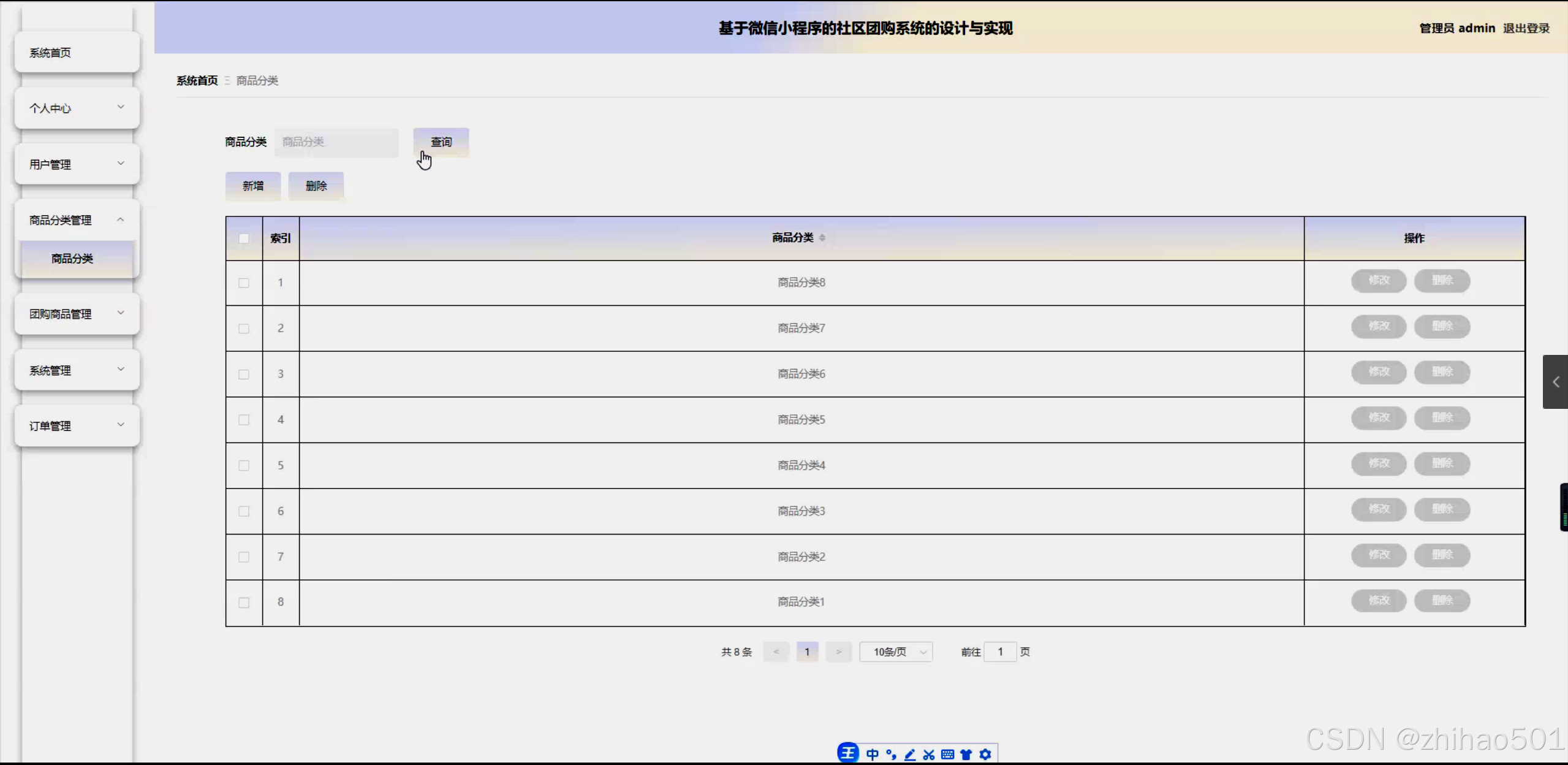Open input method settings gear
The image size is (1568, 765).
coord(985,755)
